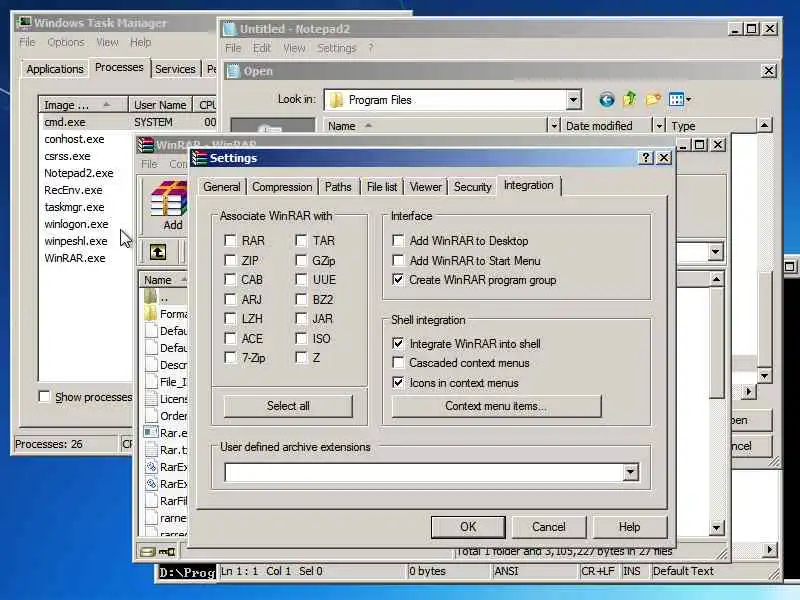Expand the Date modified column dropdown

pos(659,126)
